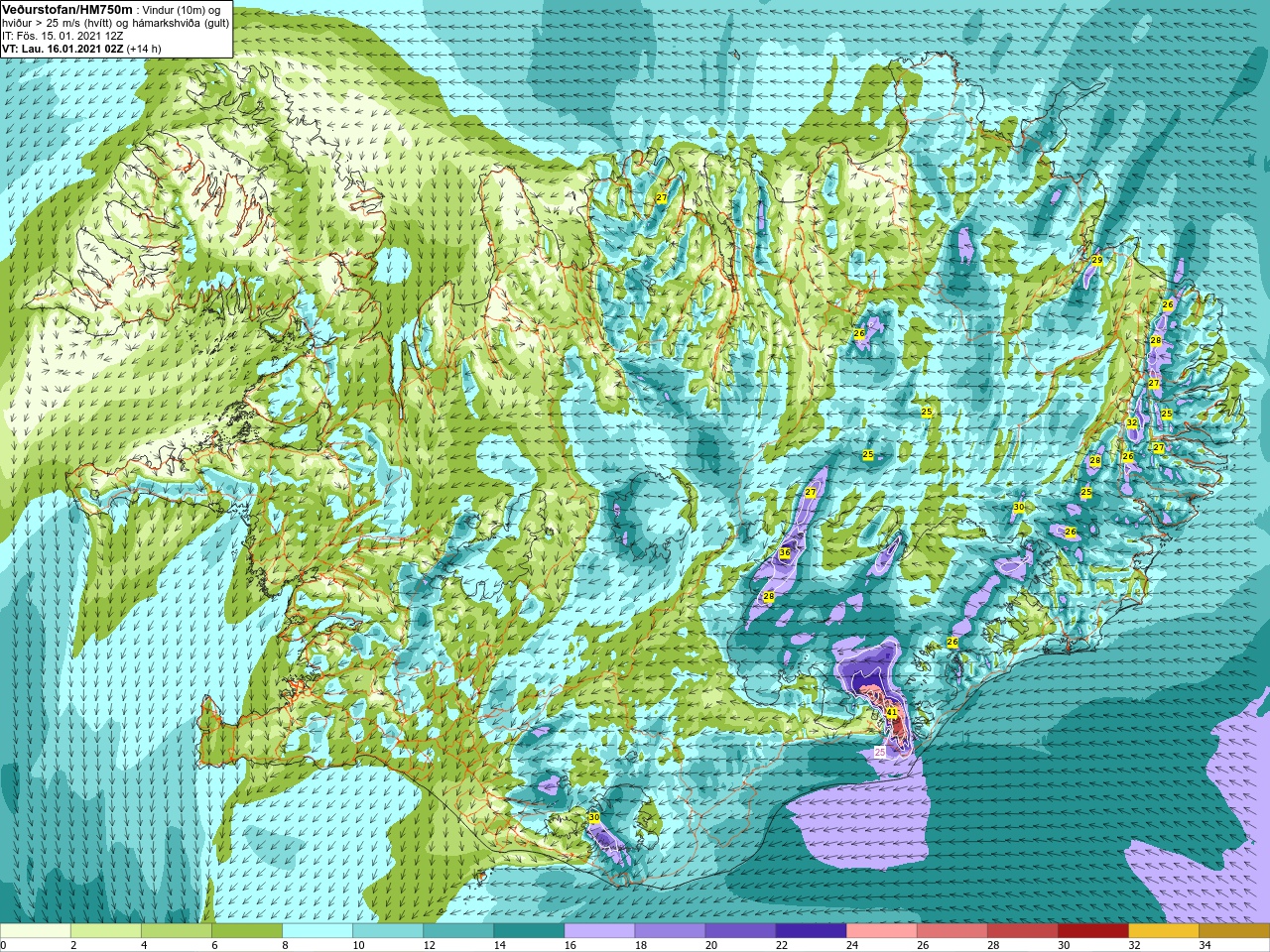Click the 'VT: Lau. 16.01.2021 02Z (+14 h)' line

81,48
